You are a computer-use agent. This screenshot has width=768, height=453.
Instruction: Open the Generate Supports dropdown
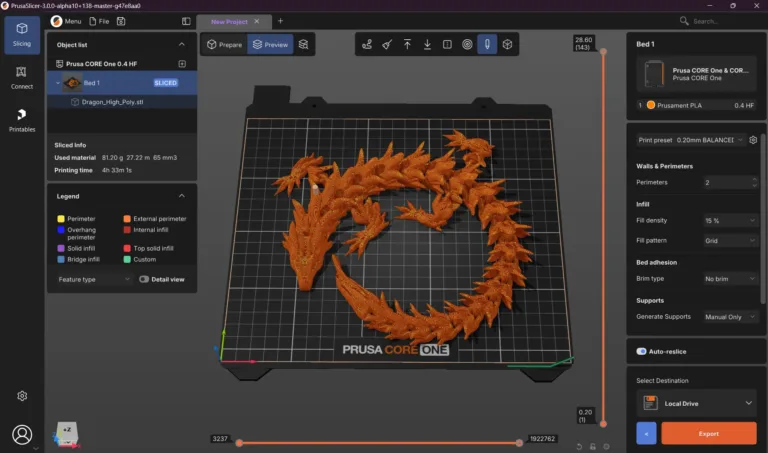730,317
